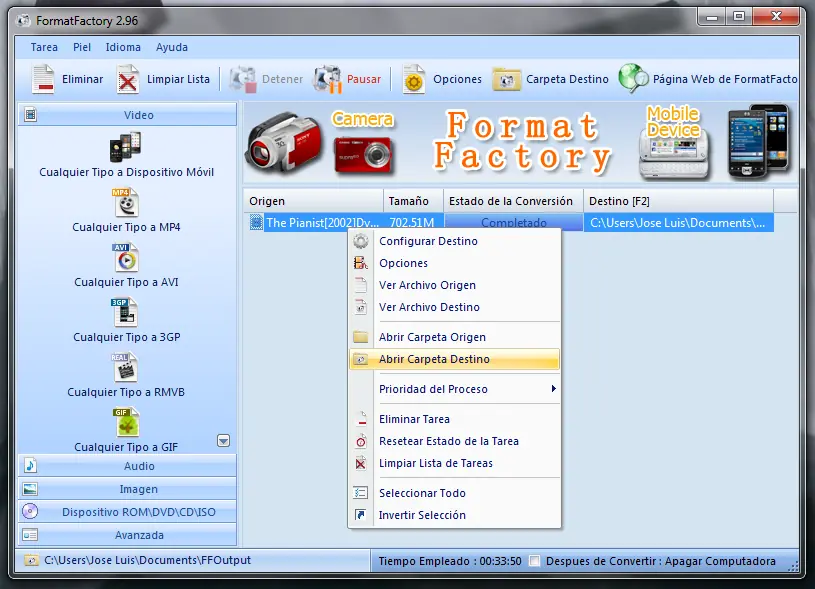Viewport: 815px width, 589px height.
Task: Click the mobile device conversion icon
Action: coord(125,147)
